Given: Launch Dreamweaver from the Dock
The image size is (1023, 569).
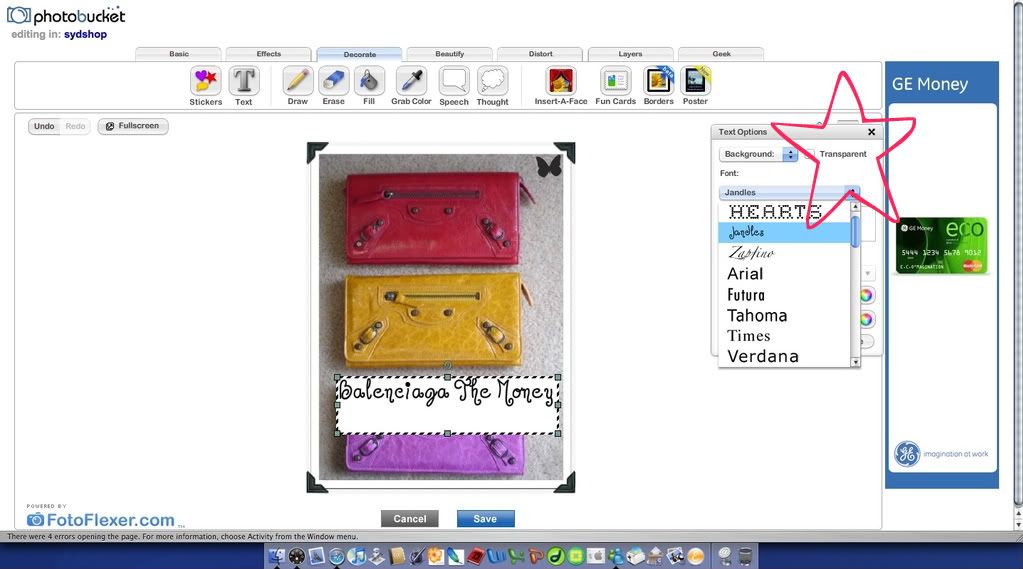Looking at the screenshot, I should [555, 556].
